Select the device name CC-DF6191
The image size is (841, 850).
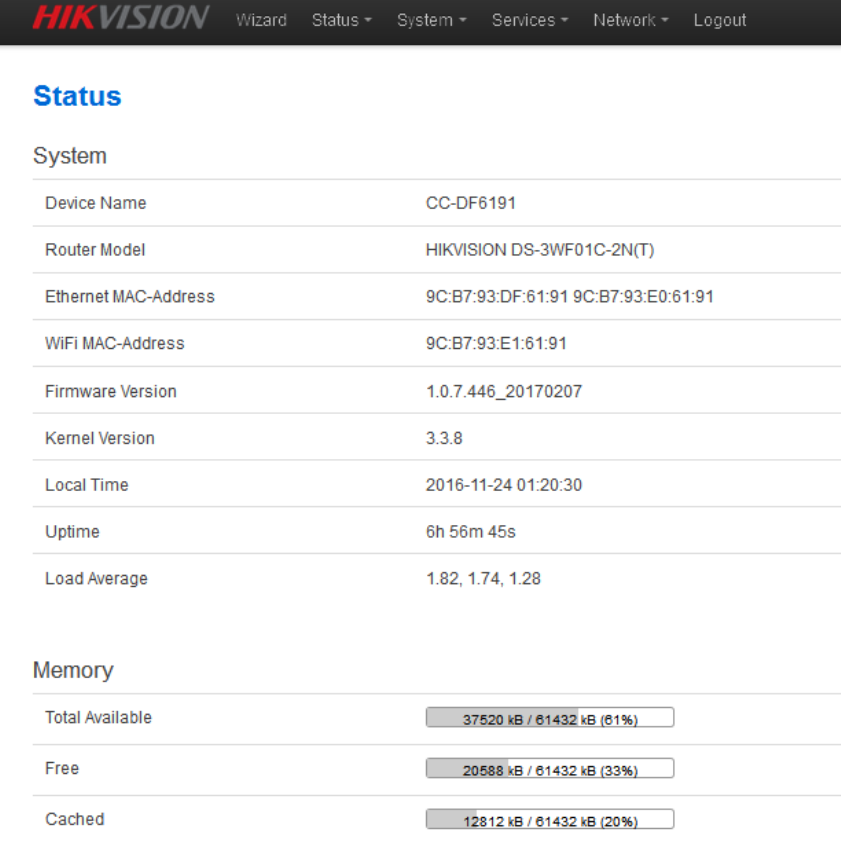(470, 203)
